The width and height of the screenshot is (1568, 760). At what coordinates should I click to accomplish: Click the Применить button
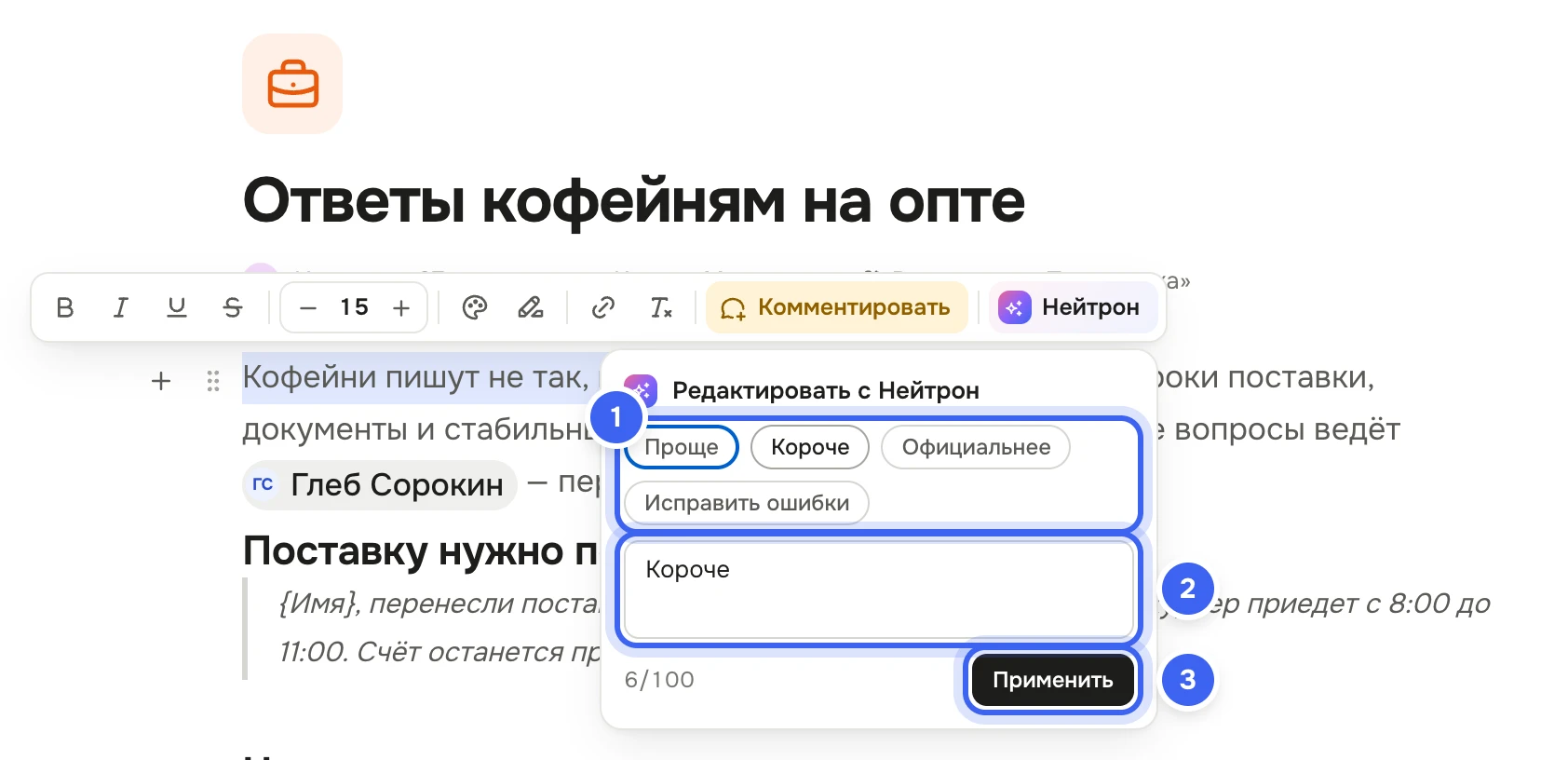click(1053, 680)
